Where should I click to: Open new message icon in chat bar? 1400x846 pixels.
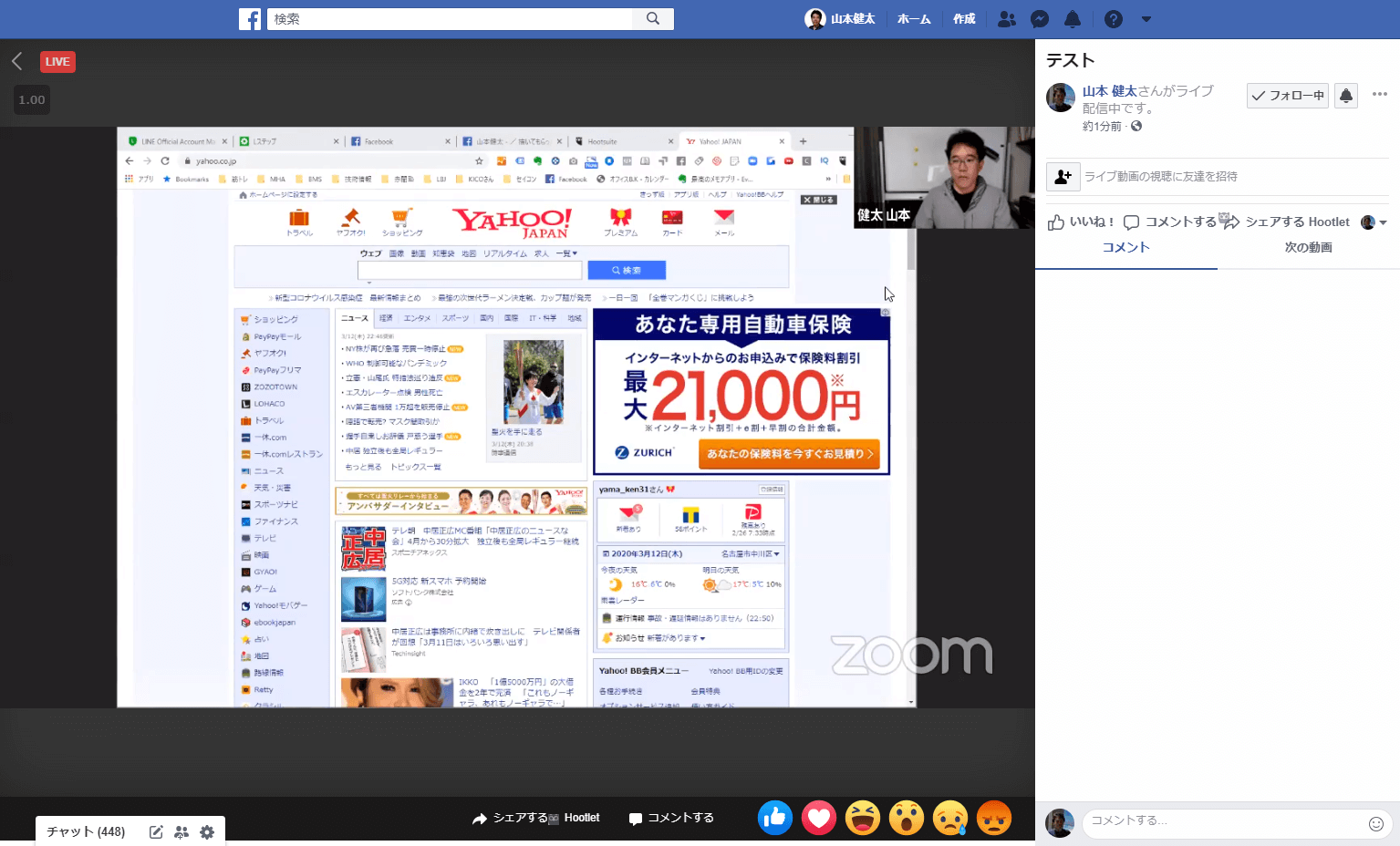pos(156,832)
